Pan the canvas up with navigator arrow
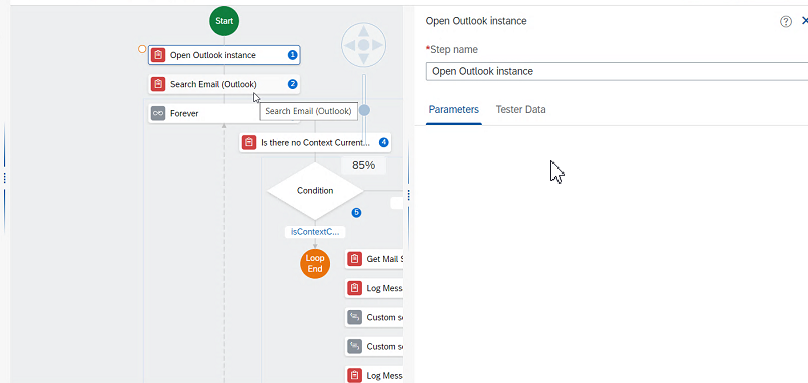This screenshot has width=808, height=383. point(363,30)
